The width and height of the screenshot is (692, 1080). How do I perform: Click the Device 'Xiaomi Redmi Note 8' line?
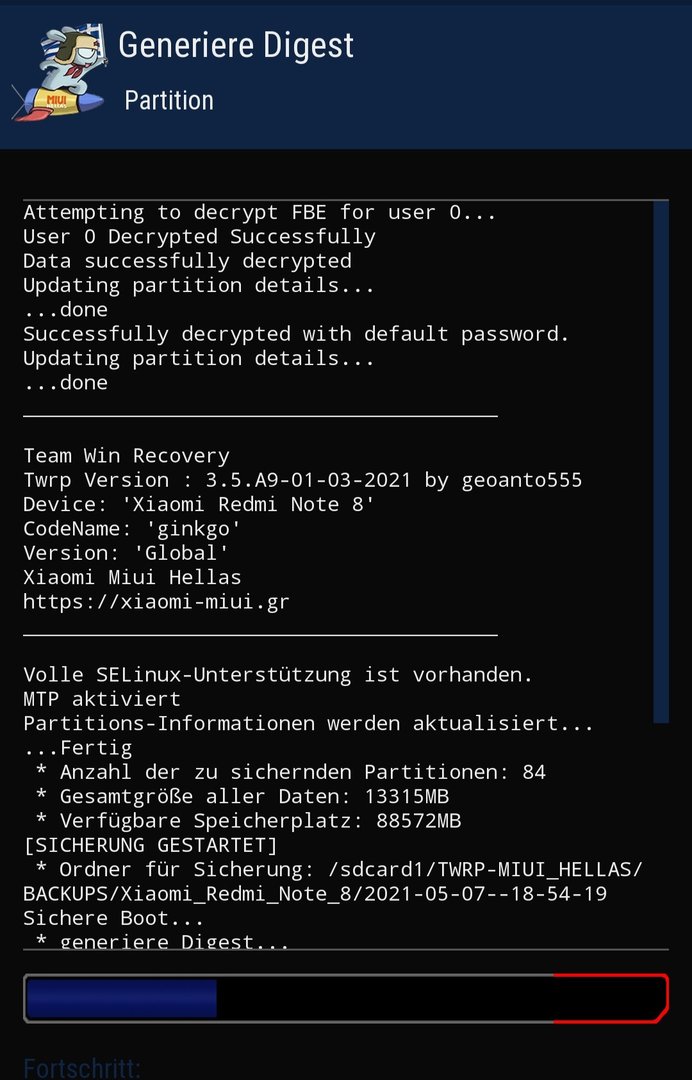199,504
